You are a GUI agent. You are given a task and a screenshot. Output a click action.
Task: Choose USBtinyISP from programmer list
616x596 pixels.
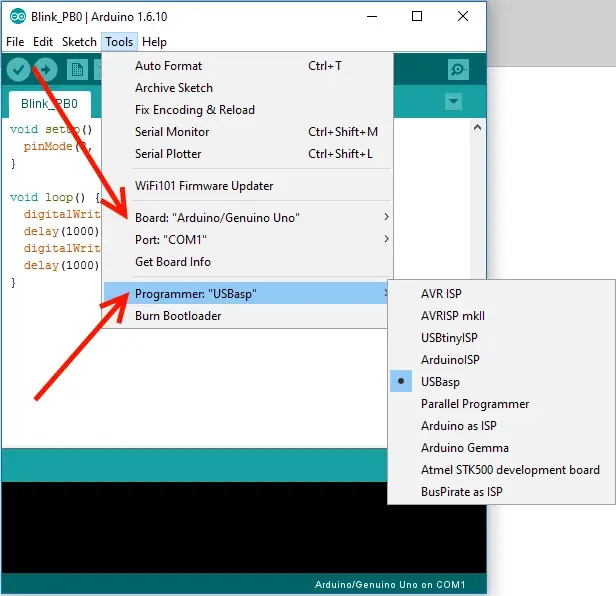tap(449, 338)
